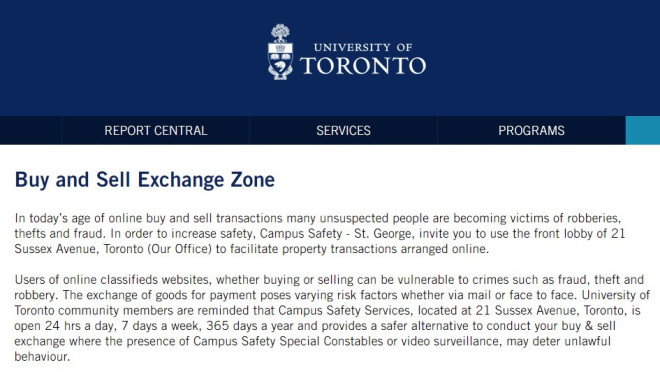Click the second paragraph starting Users of online
The height and width of the screenshot is (374, 660).
pos(332,318)
